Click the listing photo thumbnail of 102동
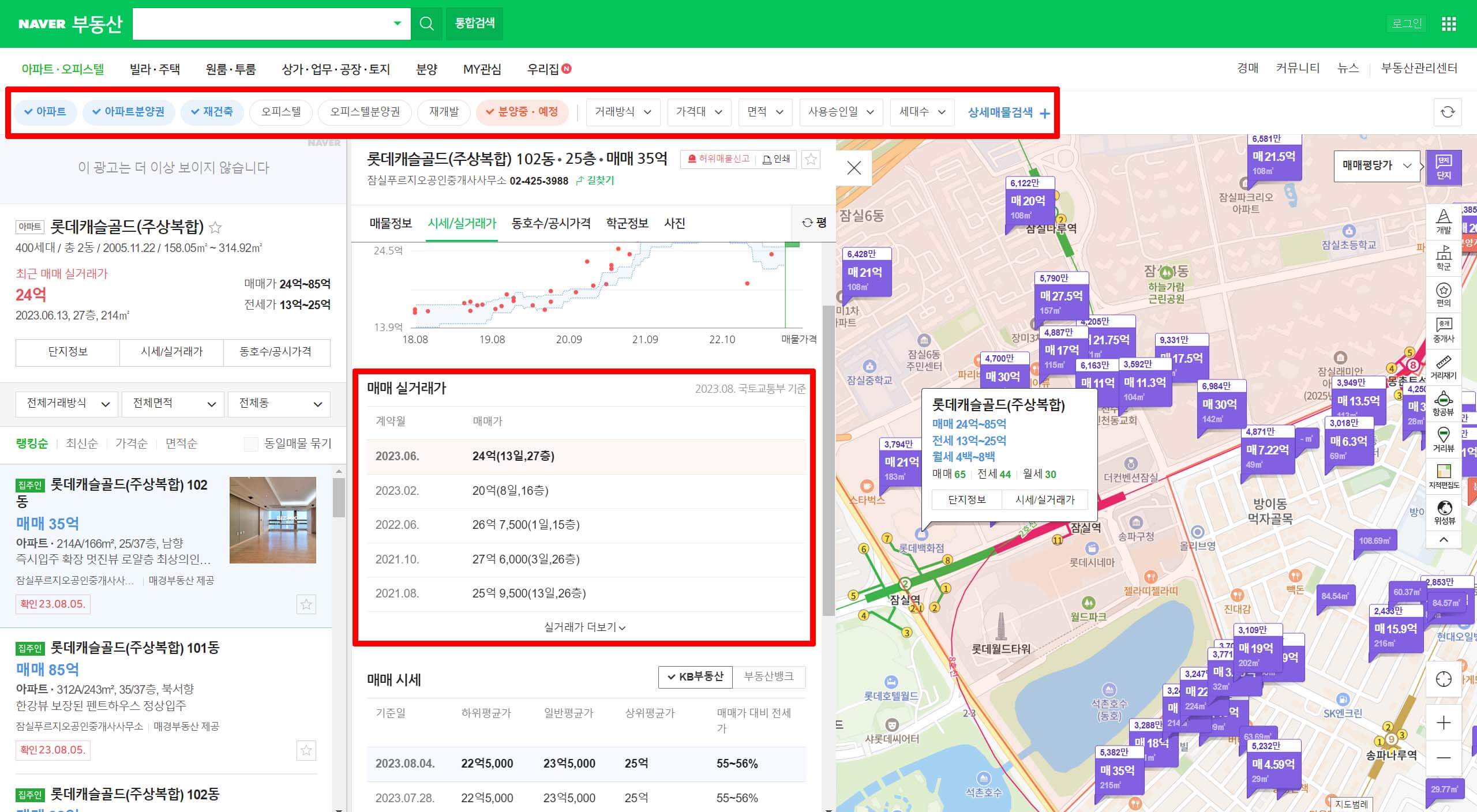 [272, 520]
